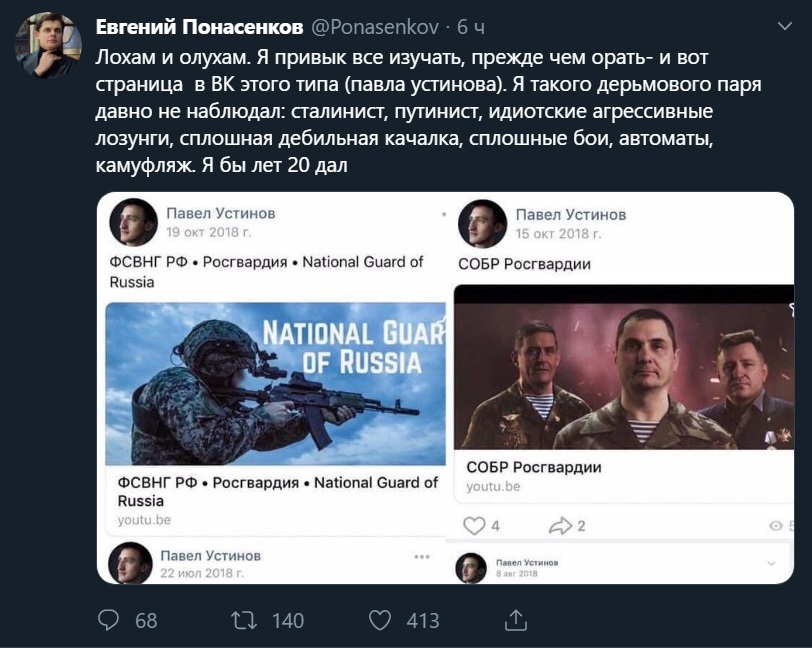Open the tweet share icon
812x648 pixels.
[515, 620]
